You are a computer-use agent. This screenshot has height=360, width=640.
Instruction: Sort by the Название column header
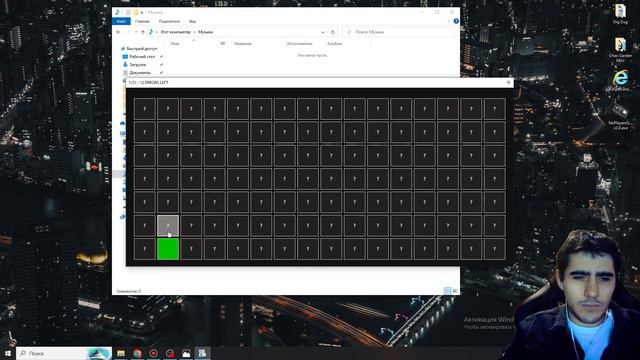242,44
